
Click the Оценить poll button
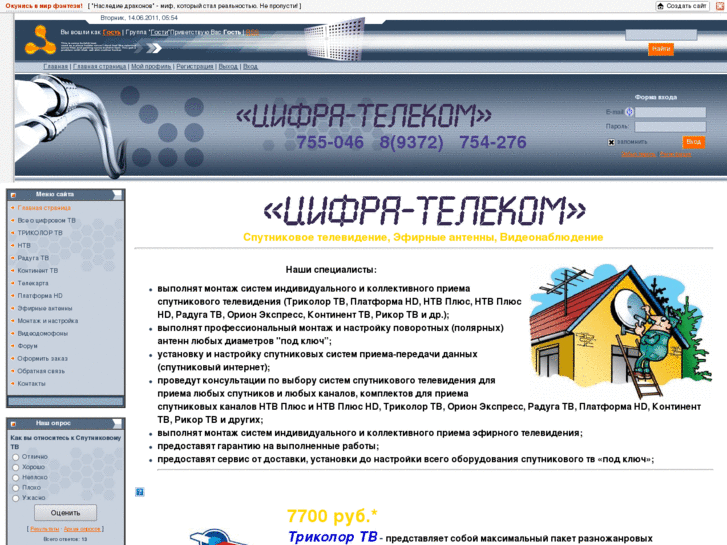(x=65, y=513)
